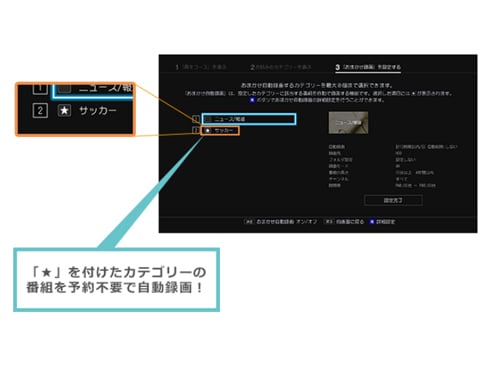
Task: Toggle おまかせ自動録画 オン/オフ in the footer
Action: point(287,222)
